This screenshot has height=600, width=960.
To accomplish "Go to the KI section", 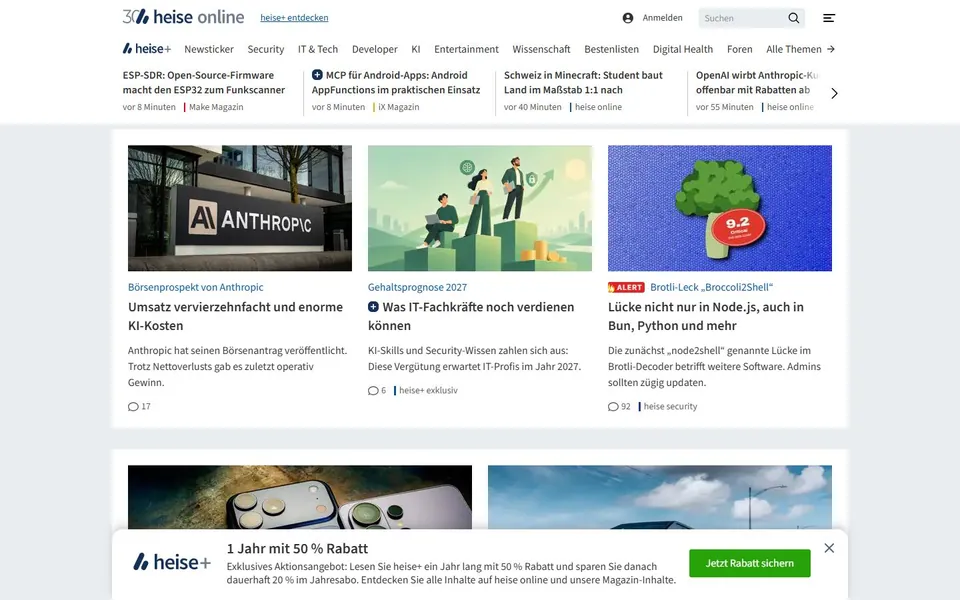I will click(416, 49).
